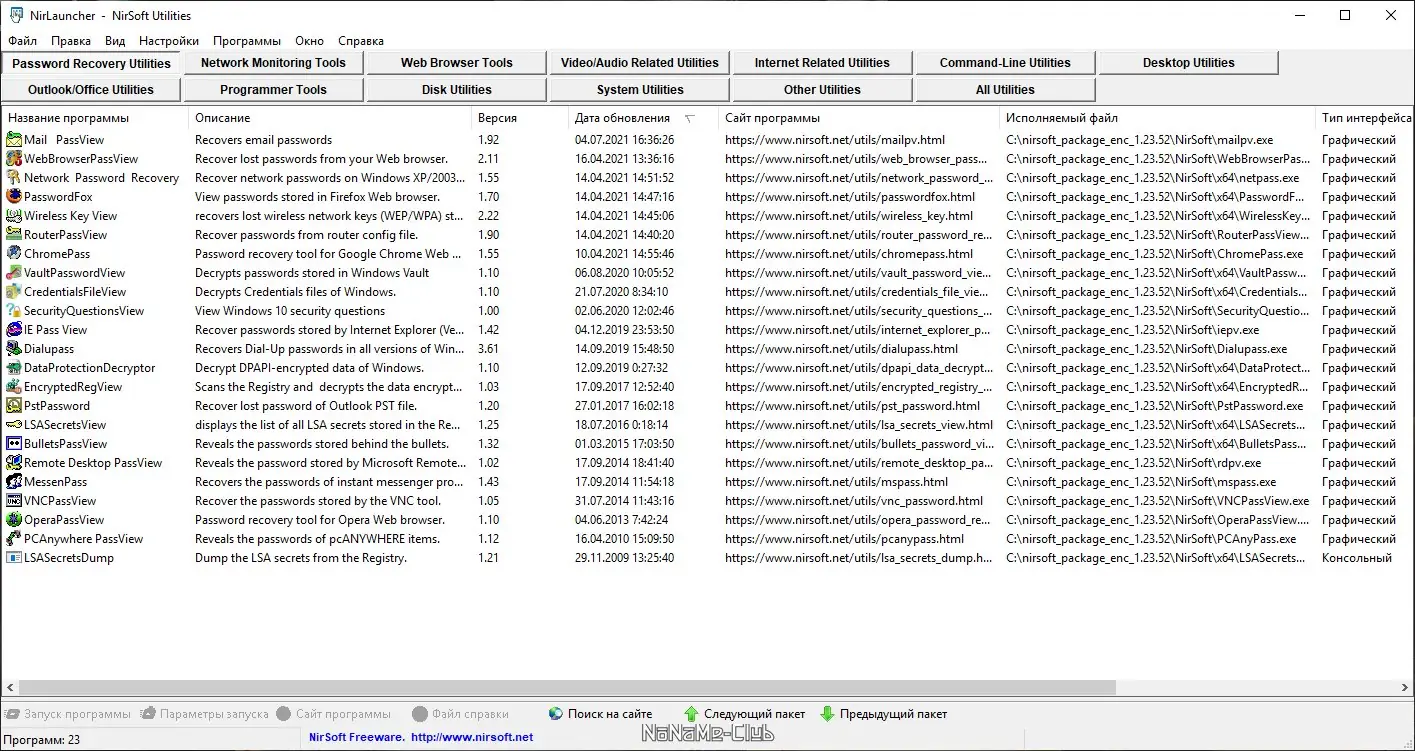Viewport: 1415px width, 751px height.
Task: Click the VaultPasswordView icon
Action: (14, 273)
